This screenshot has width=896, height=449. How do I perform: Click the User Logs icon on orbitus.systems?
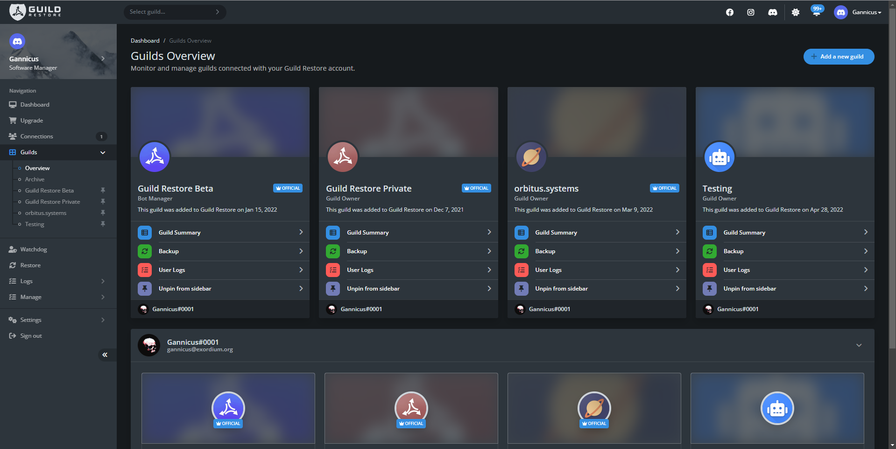pyautogui.click(x=521, y=270)
